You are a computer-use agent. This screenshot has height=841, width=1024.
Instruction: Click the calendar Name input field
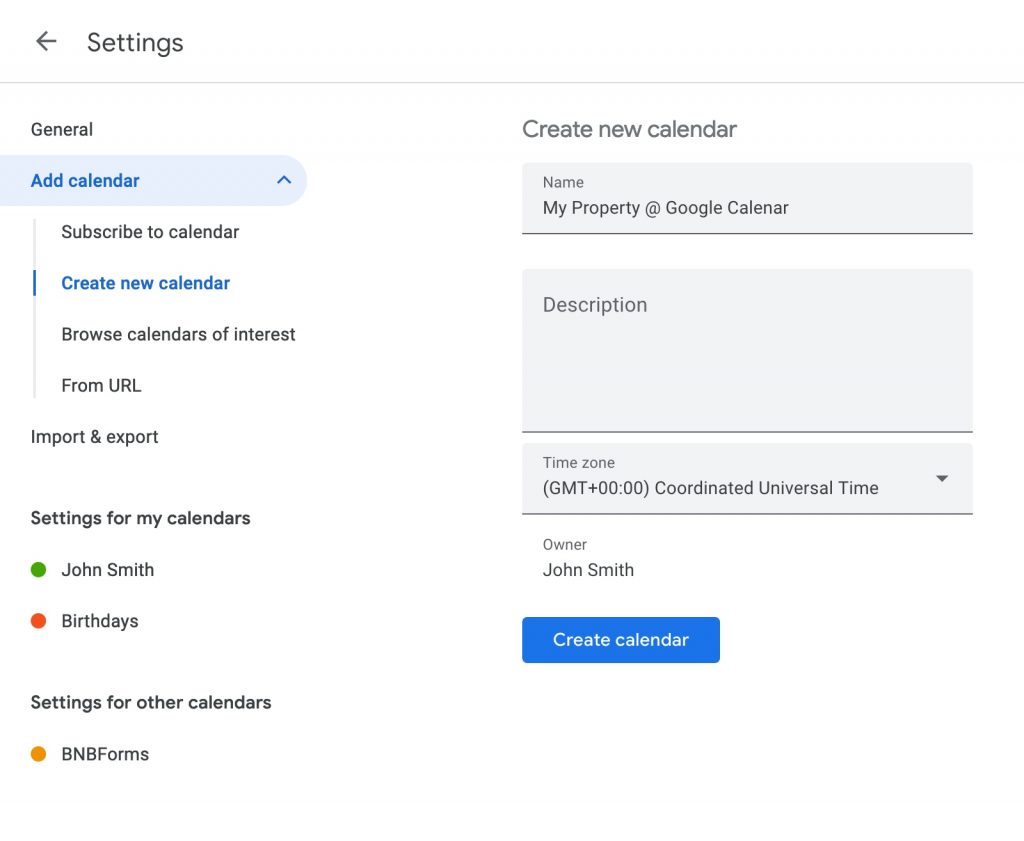point(746,208)
